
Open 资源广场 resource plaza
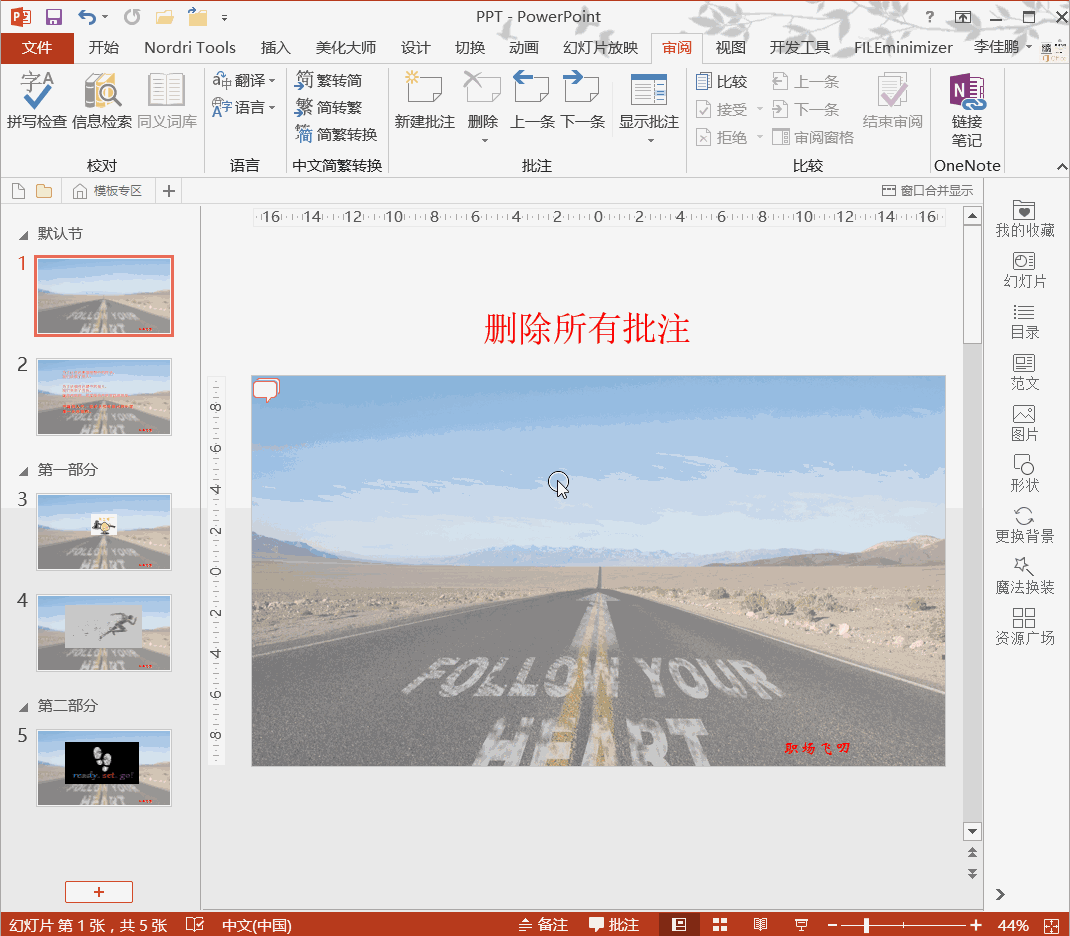1024,627
